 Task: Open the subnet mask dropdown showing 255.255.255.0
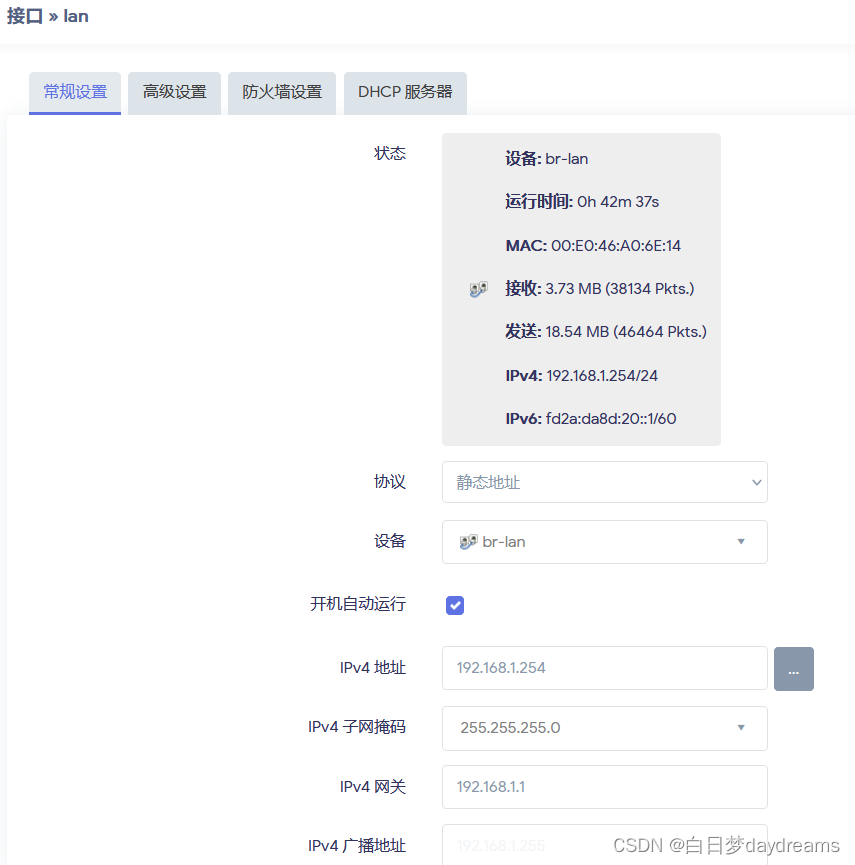tap(604, 728)
